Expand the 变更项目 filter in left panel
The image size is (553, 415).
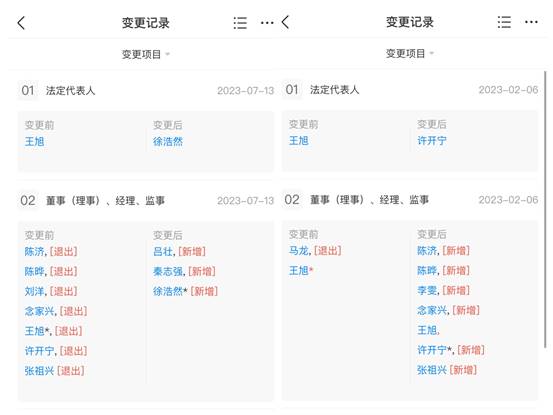click(146, 54)
